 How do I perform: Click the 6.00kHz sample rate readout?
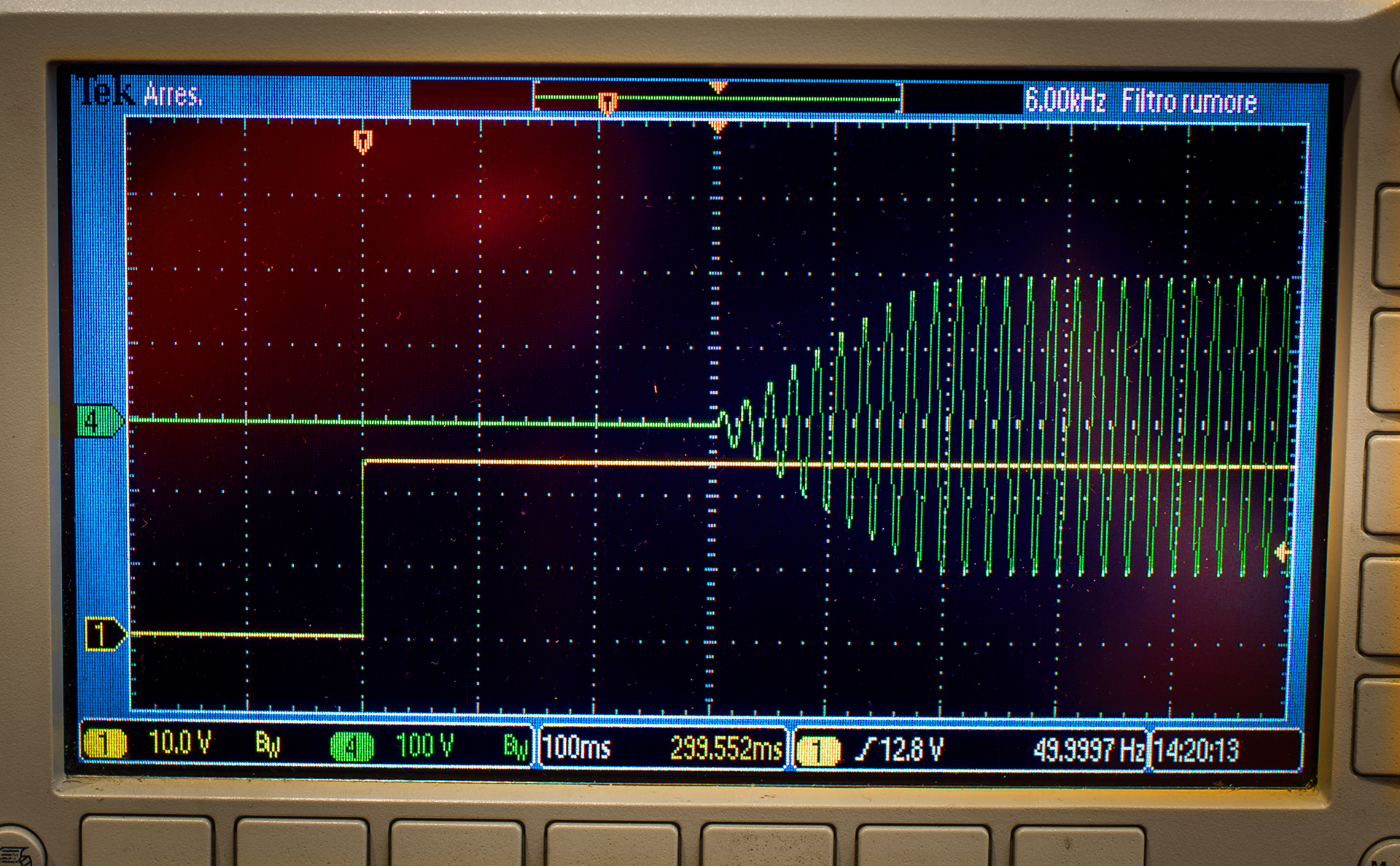pos(1065,100)
